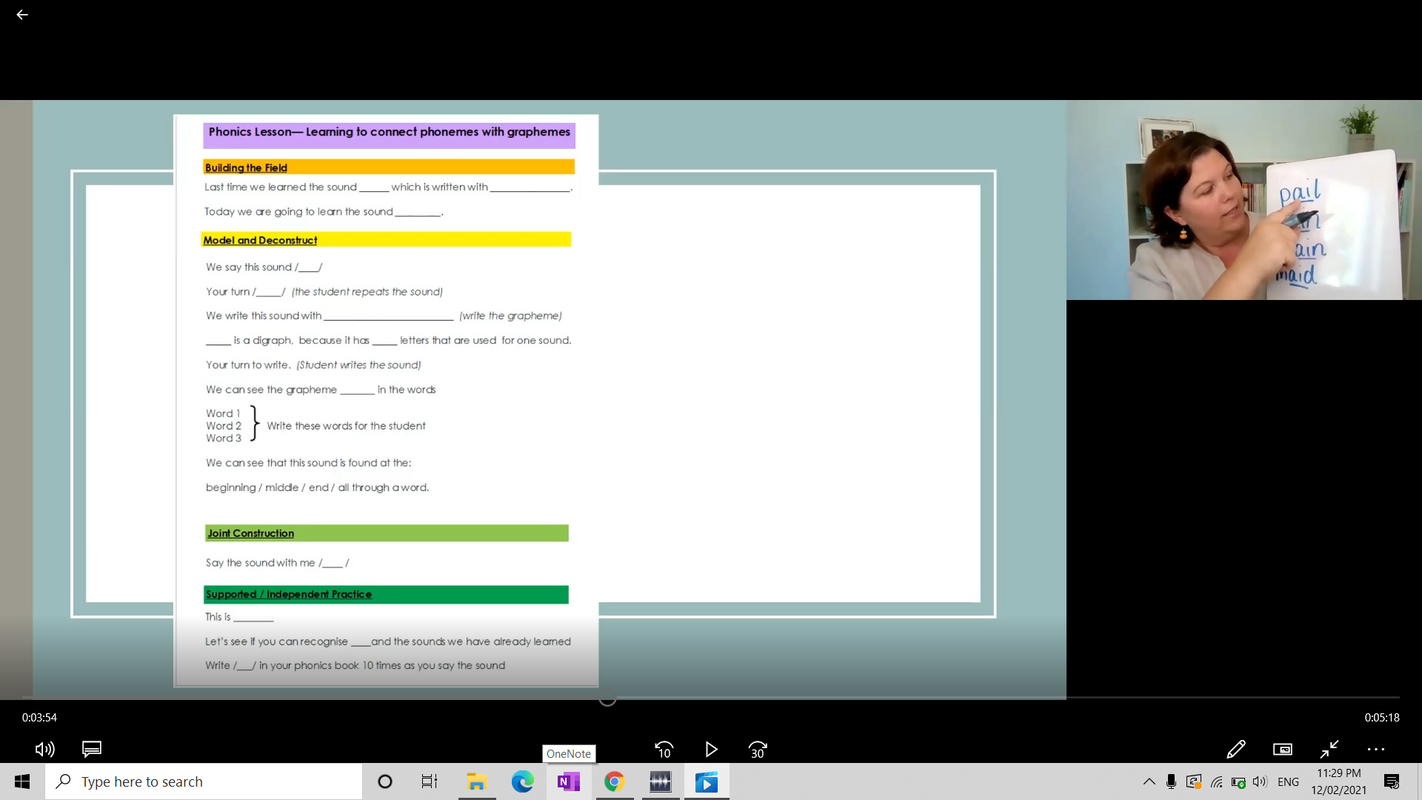Open OneNote from the taskbar
Viewport: 1422px width, 800px height.
[x=568, y=782]
